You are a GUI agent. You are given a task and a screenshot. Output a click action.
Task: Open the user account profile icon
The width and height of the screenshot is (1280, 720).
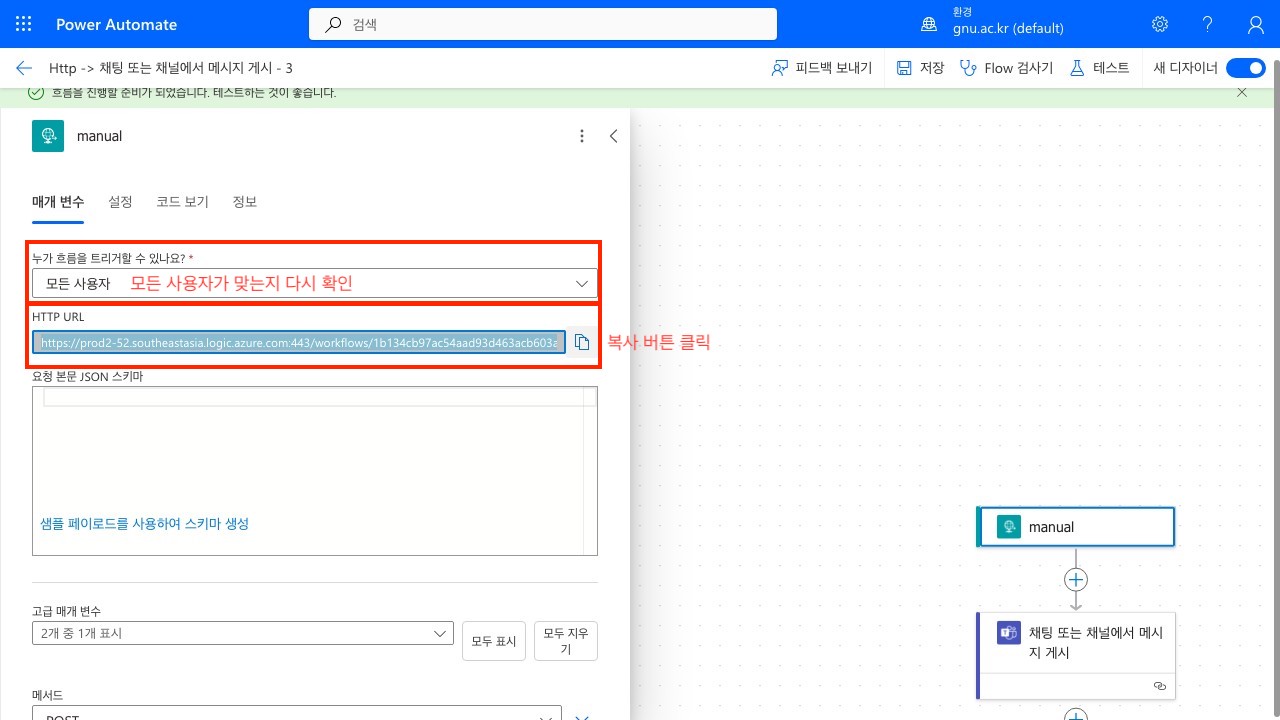tap(1256, 24)
